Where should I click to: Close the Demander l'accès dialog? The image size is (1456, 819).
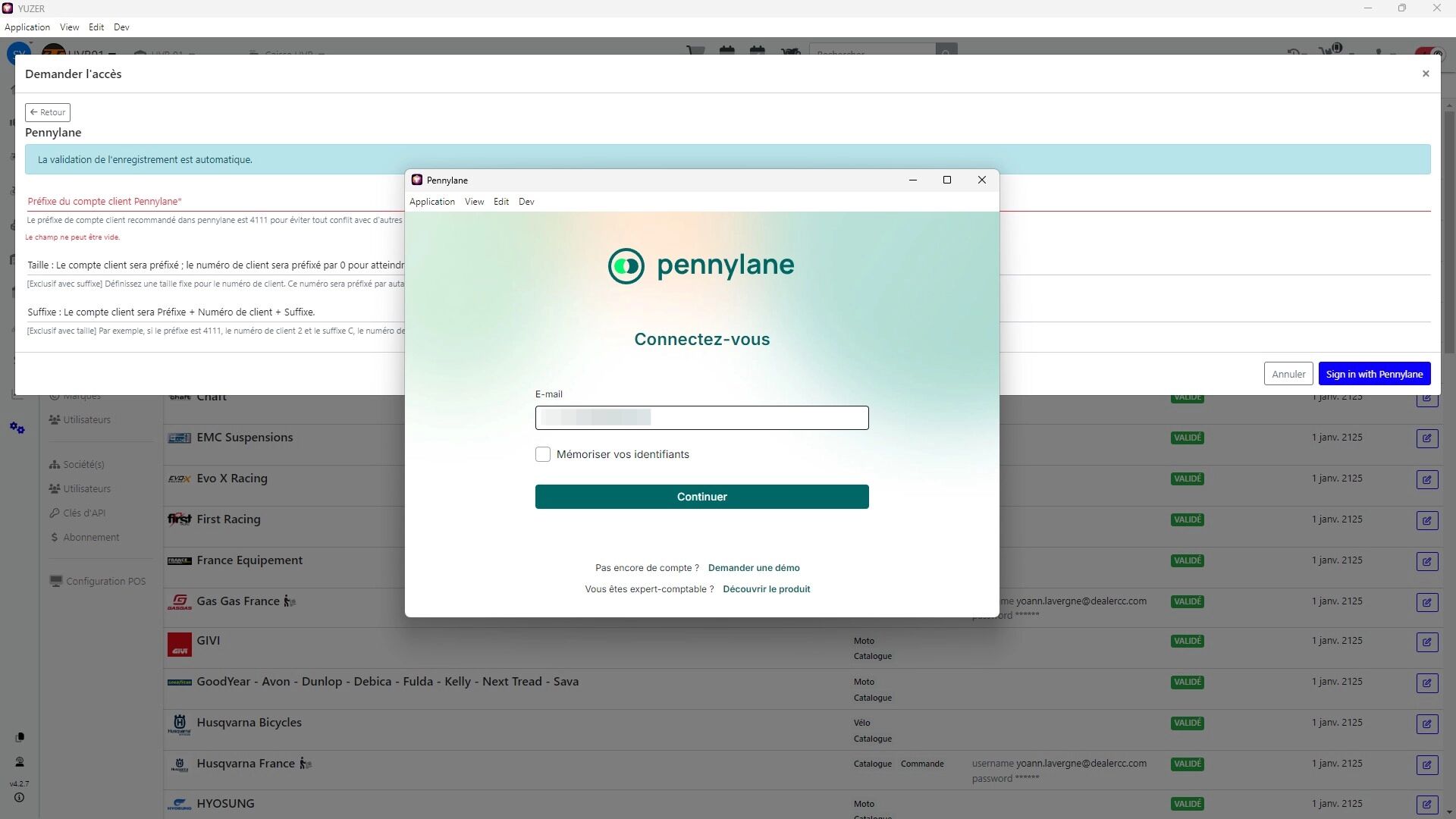point(1426,74)
